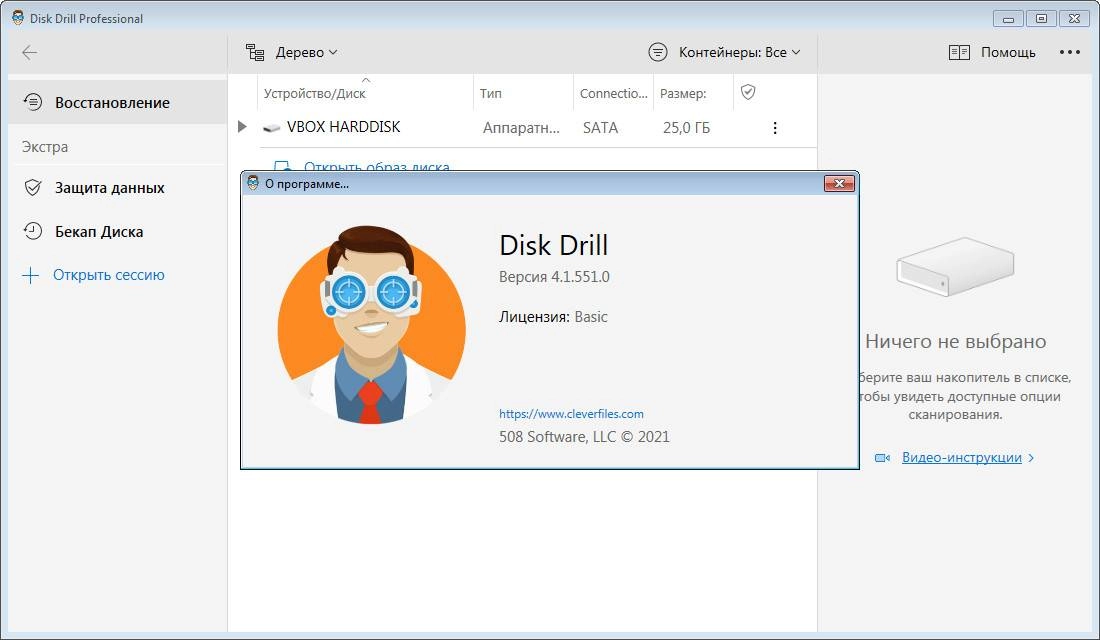The width and height of the screenshot is (1100, 640).
Task: Sort by Размер column header
Action: click(683, 93)
